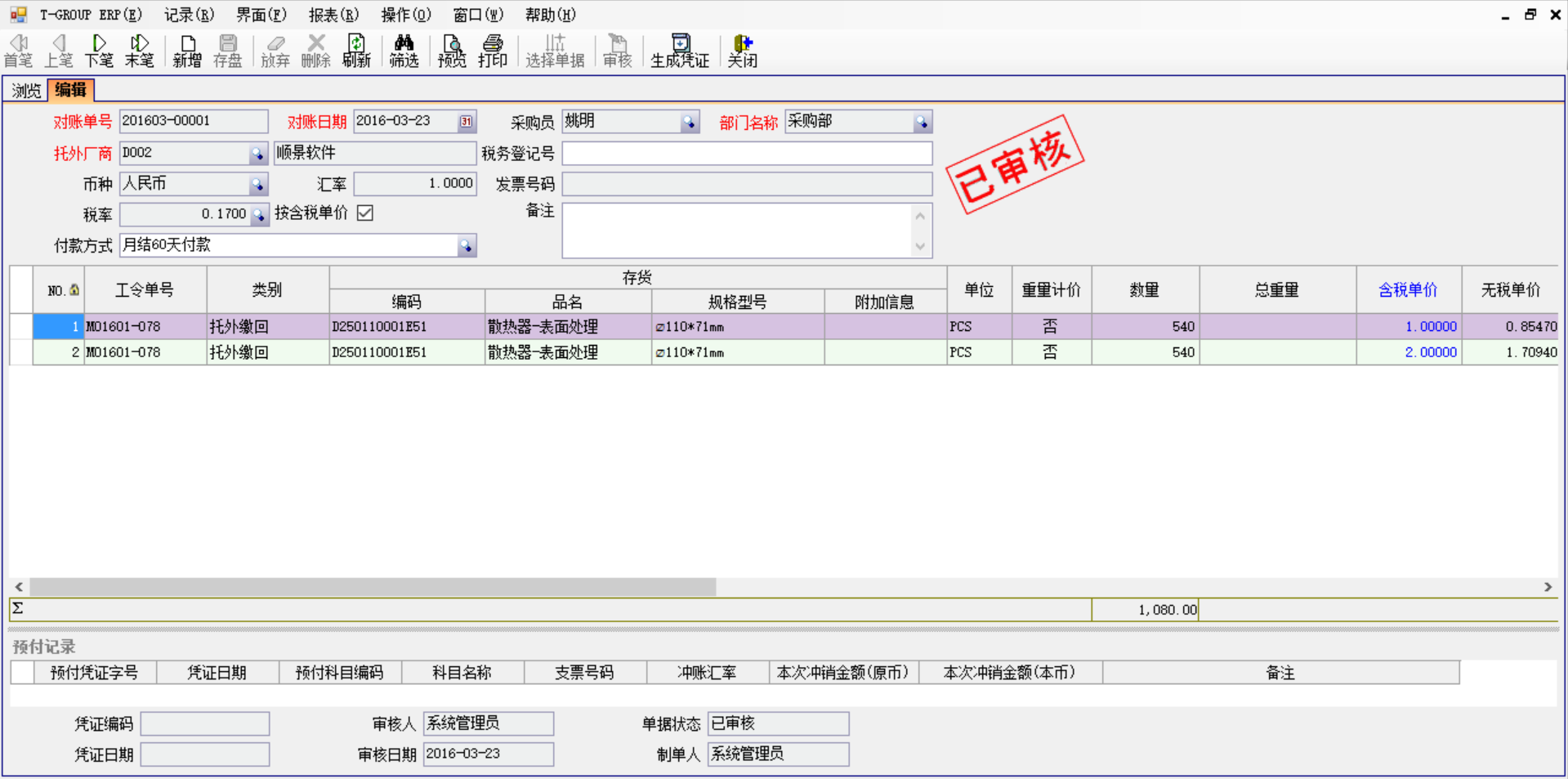Screen dimensions: 1568x779
Task: Open the 界面(F) menu
Action: tap(261, 15)
